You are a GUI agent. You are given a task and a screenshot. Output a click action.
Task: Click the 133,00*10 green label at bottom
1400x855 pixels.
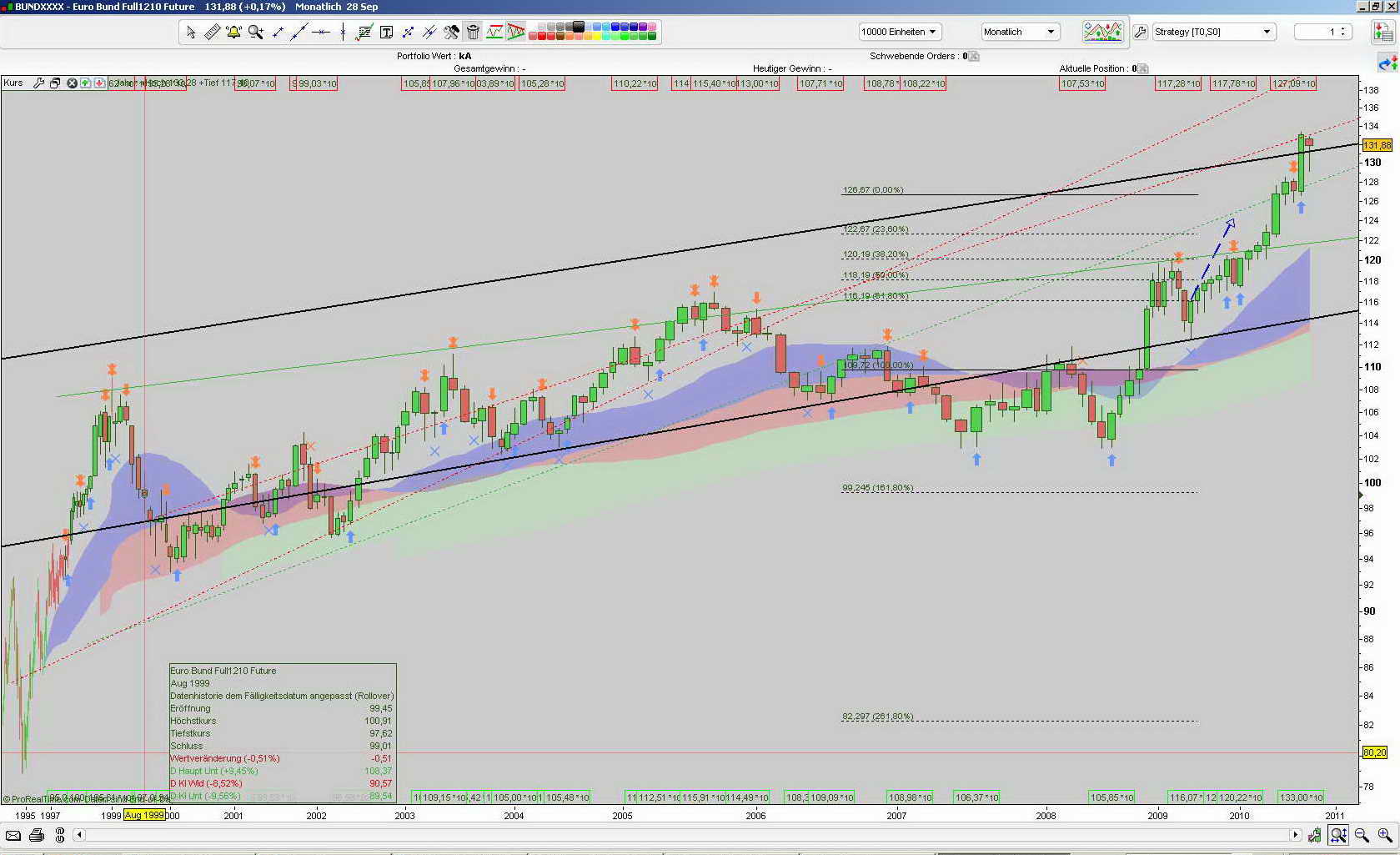pos(1301,797)
